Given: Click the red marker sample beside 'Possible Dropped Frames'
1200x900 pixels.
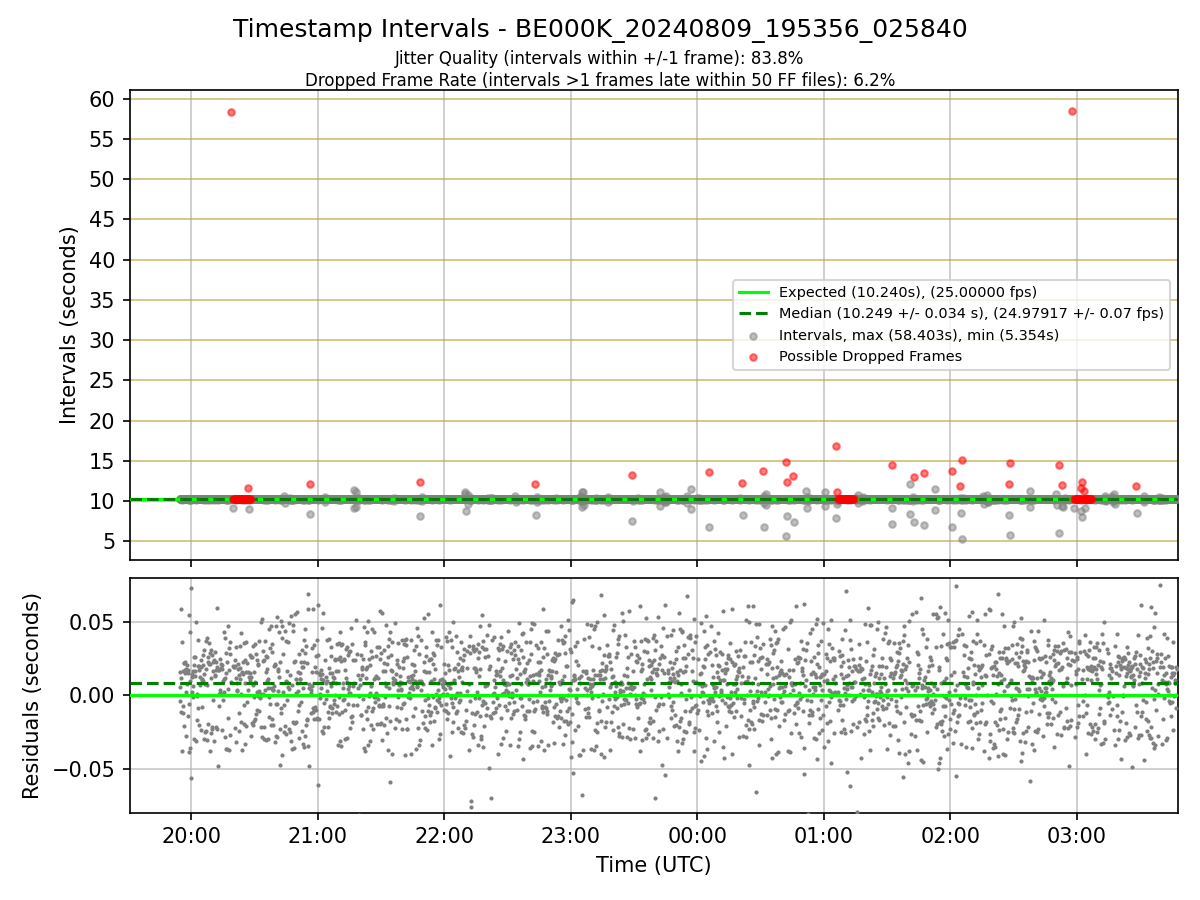Looking at the screenshot, I should [x=754, y=356].
